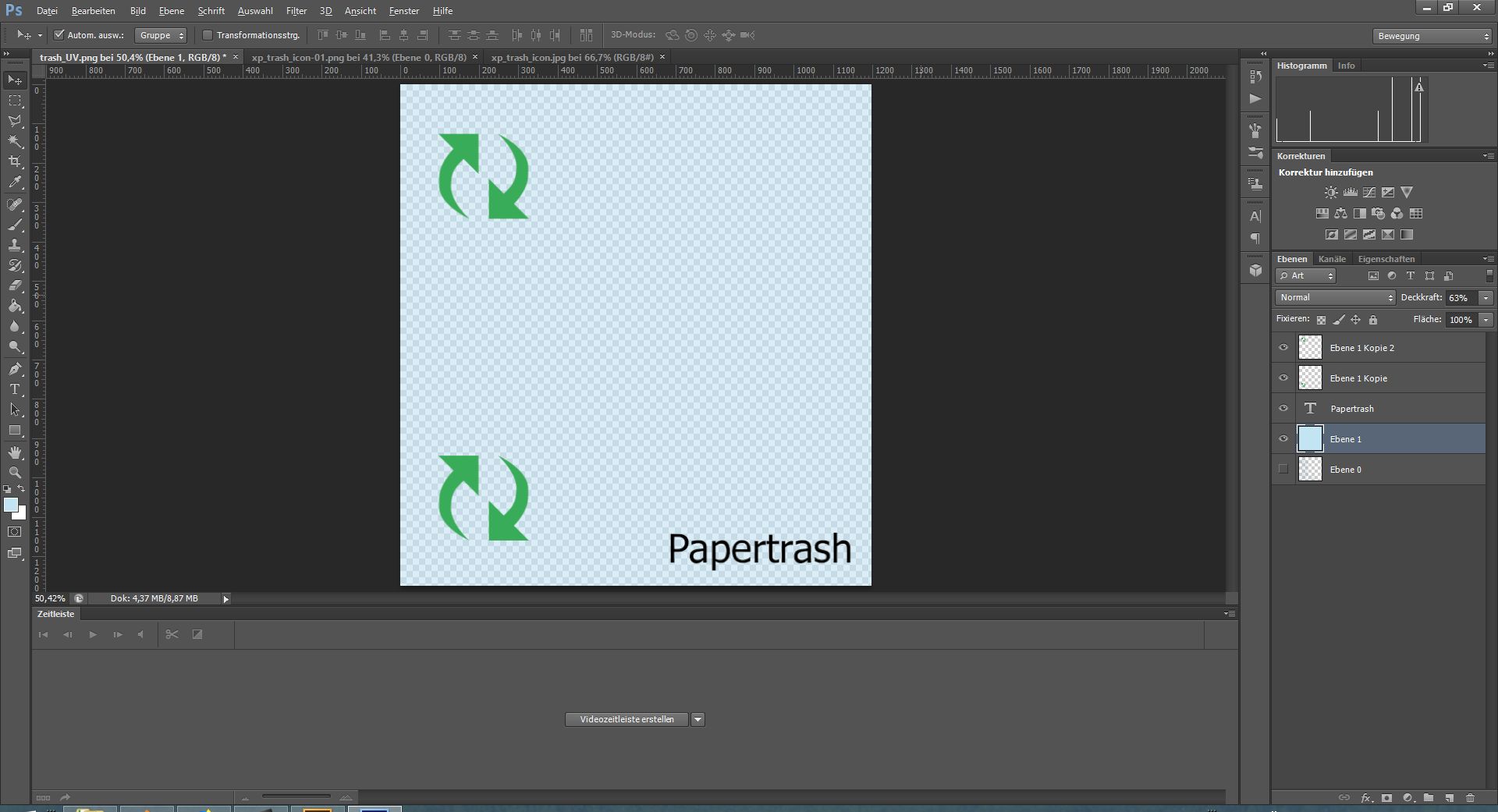Select the Magic Wand tool
This screenshot has width=1498, height=812.
15,141
